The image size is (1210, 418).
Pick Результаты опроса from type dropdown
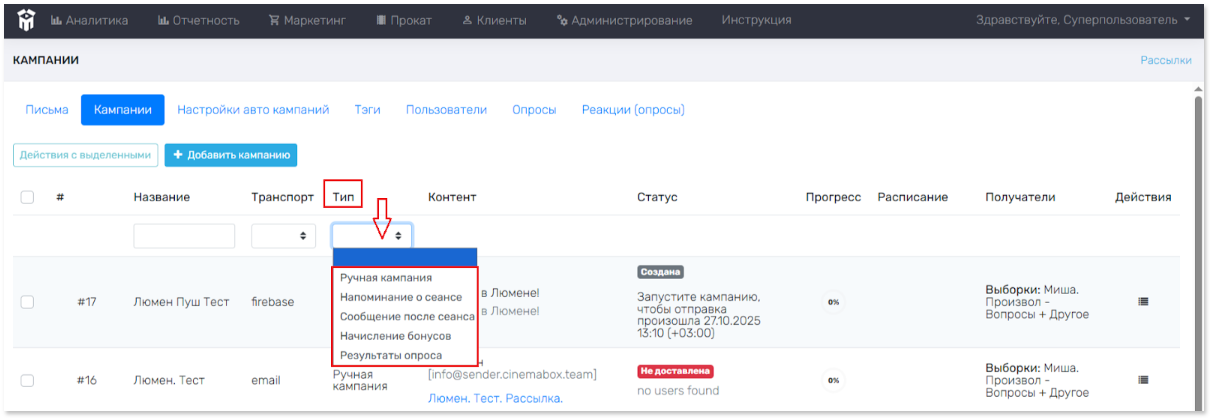391,355
